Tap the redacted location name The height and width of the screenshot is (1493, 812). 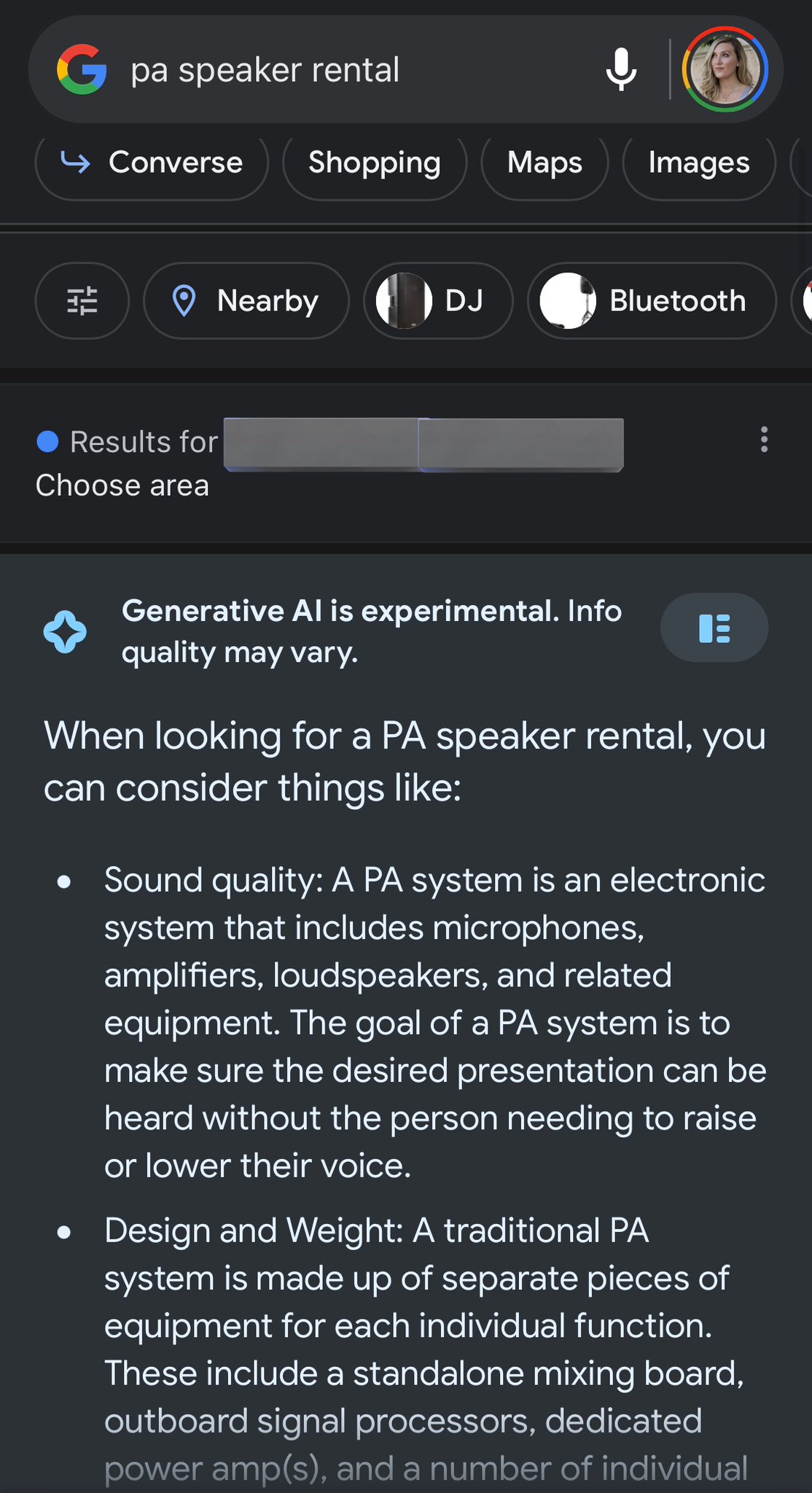pos(423,445)
